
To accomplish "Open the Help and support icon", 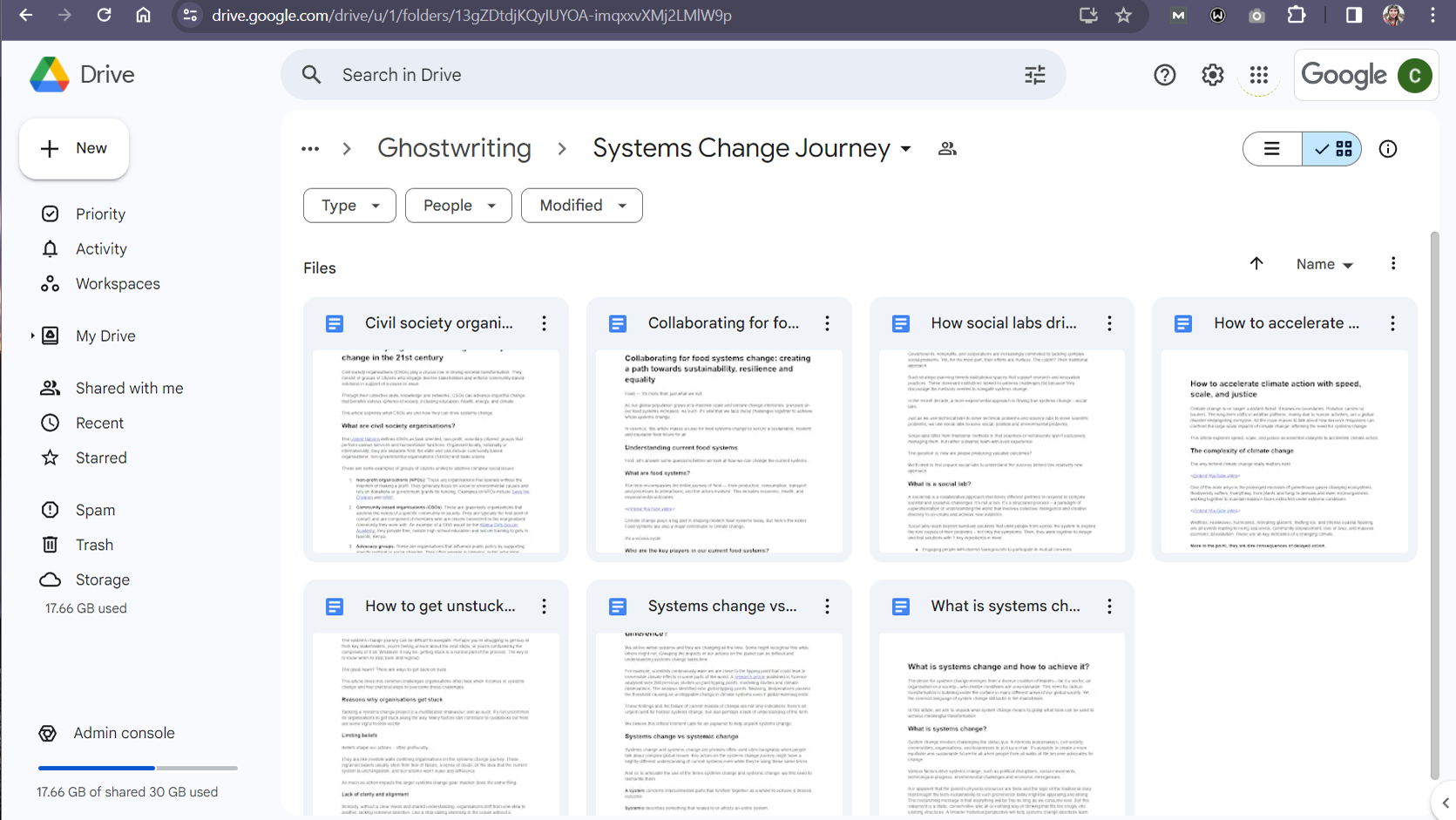I will [x=1164, y=75].
